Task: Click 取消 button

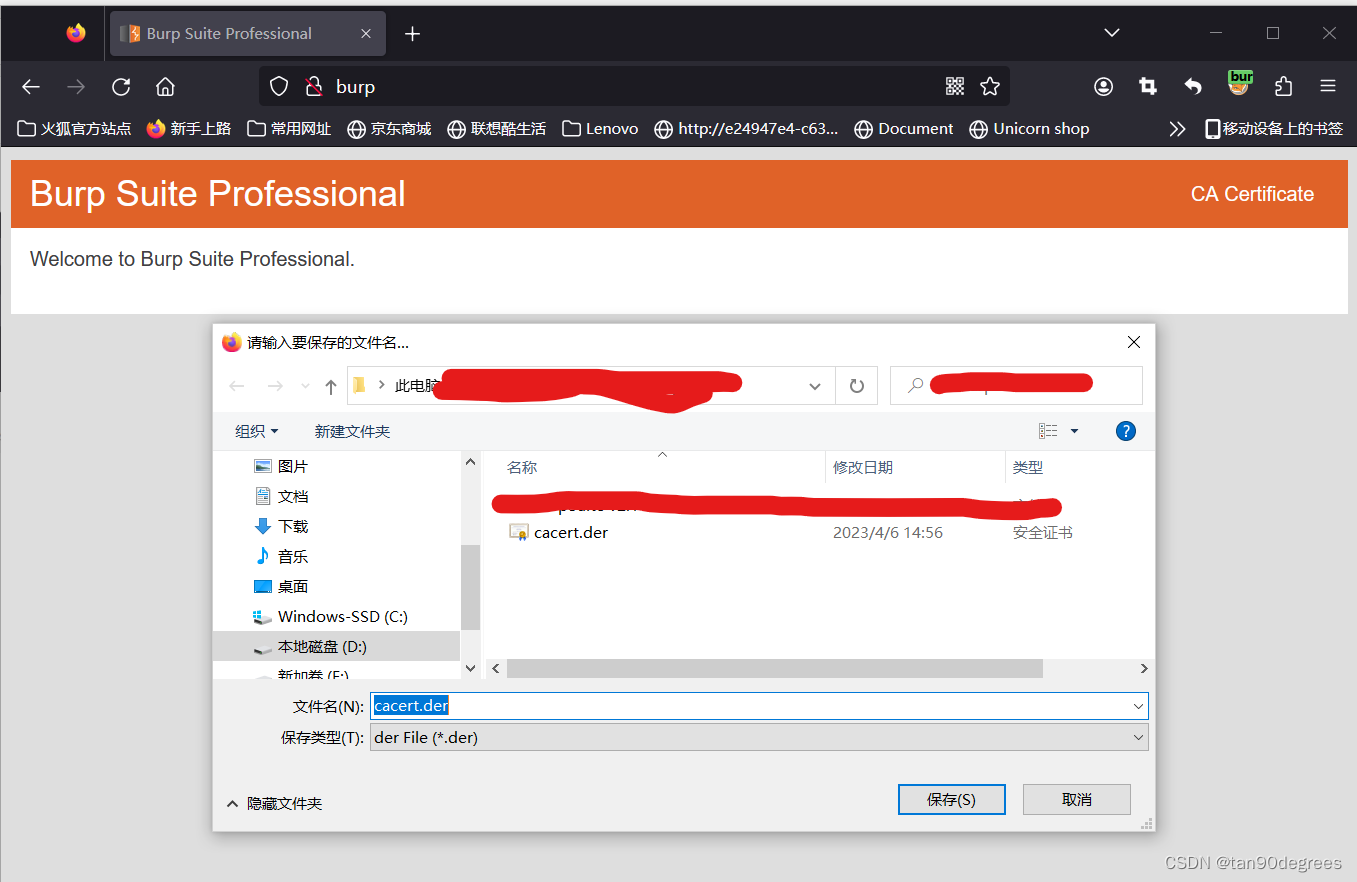Action: click(x=1077, y=799)
